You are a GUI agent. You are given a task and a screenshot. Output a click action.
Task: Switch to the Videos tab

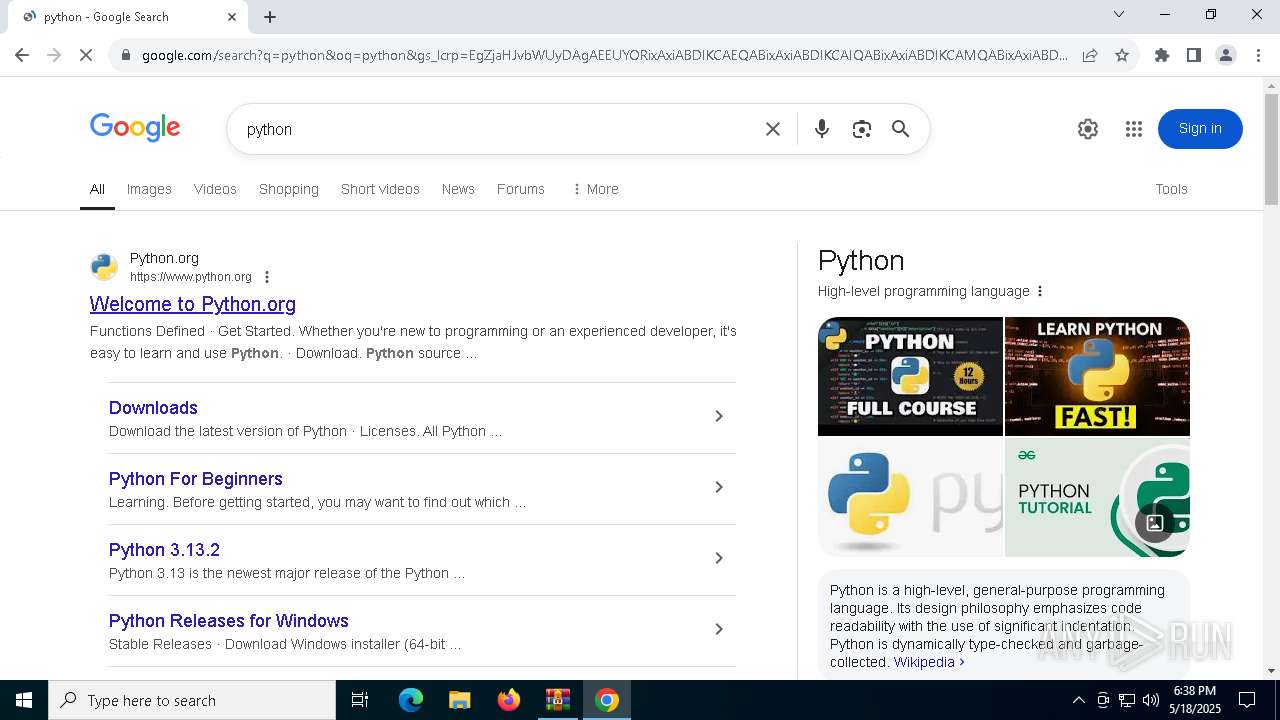(x=215, y=189)
